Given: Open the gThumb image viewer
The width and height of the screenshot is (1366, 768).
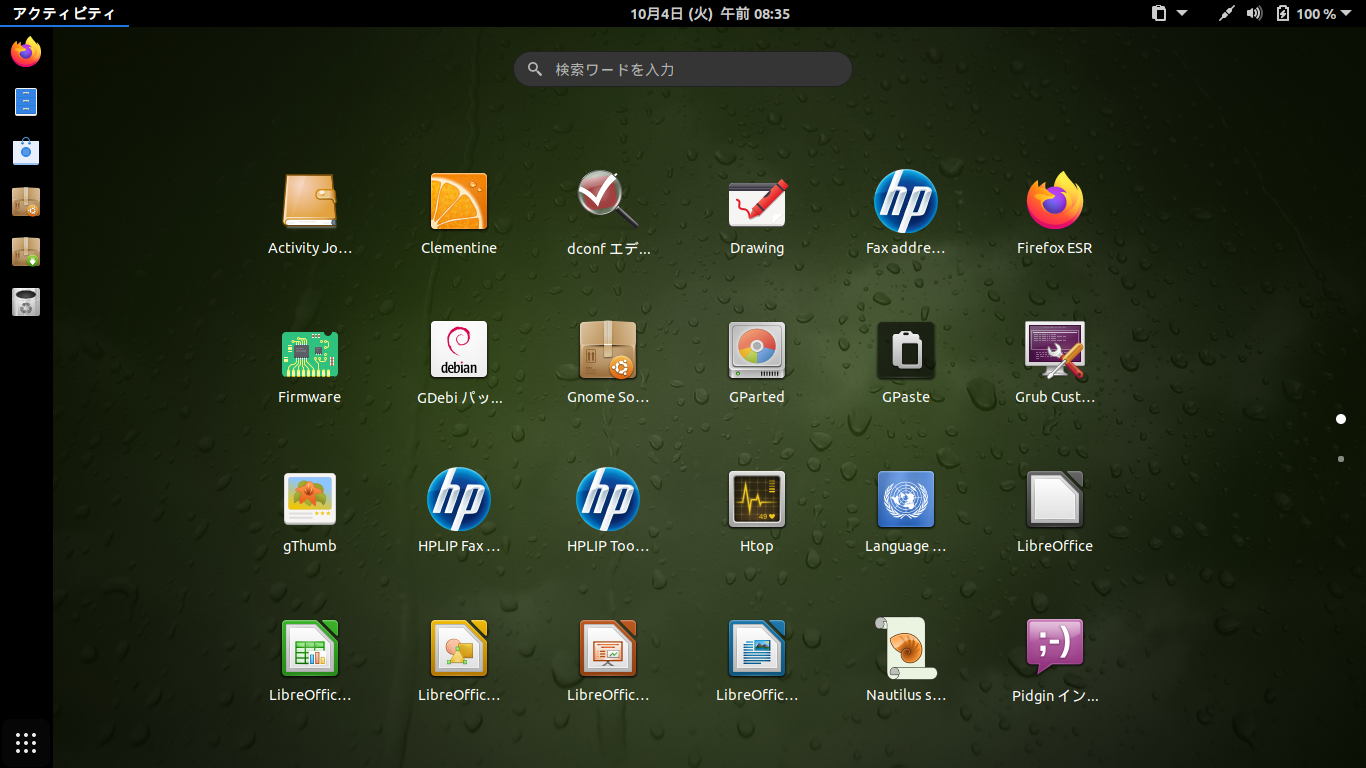Looking at the screenshot, I should point(310,499).
